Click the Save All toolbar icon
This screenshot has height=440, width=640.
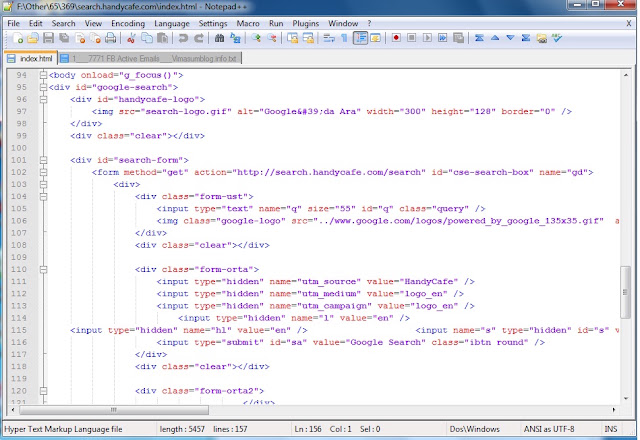coord(64,38)
